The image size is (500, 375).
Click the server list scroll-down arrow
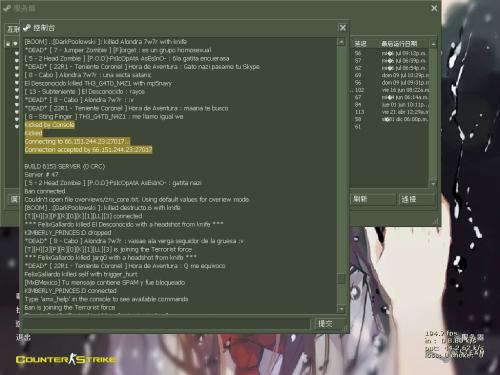(x=433, y=184)
